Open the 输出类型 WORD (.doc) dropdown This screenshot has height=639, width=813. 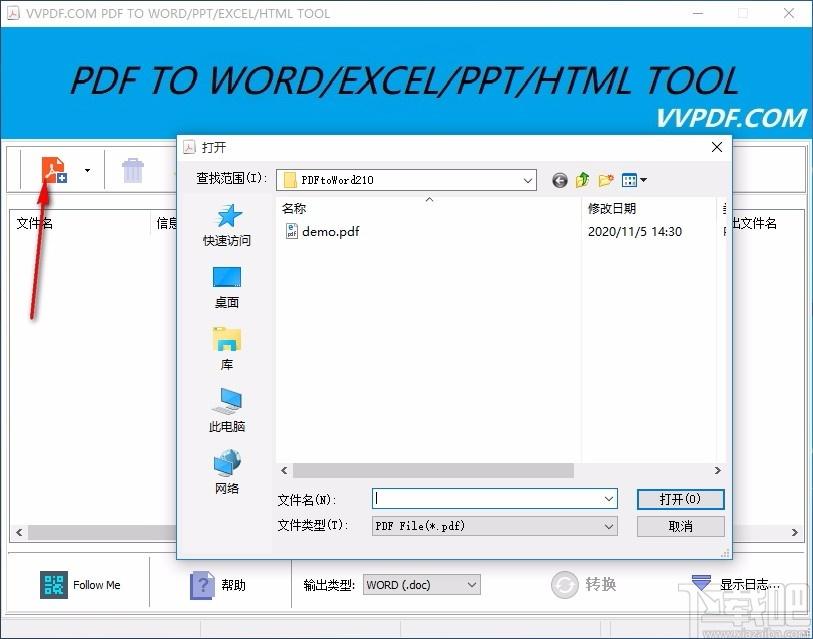pos(422,585)
